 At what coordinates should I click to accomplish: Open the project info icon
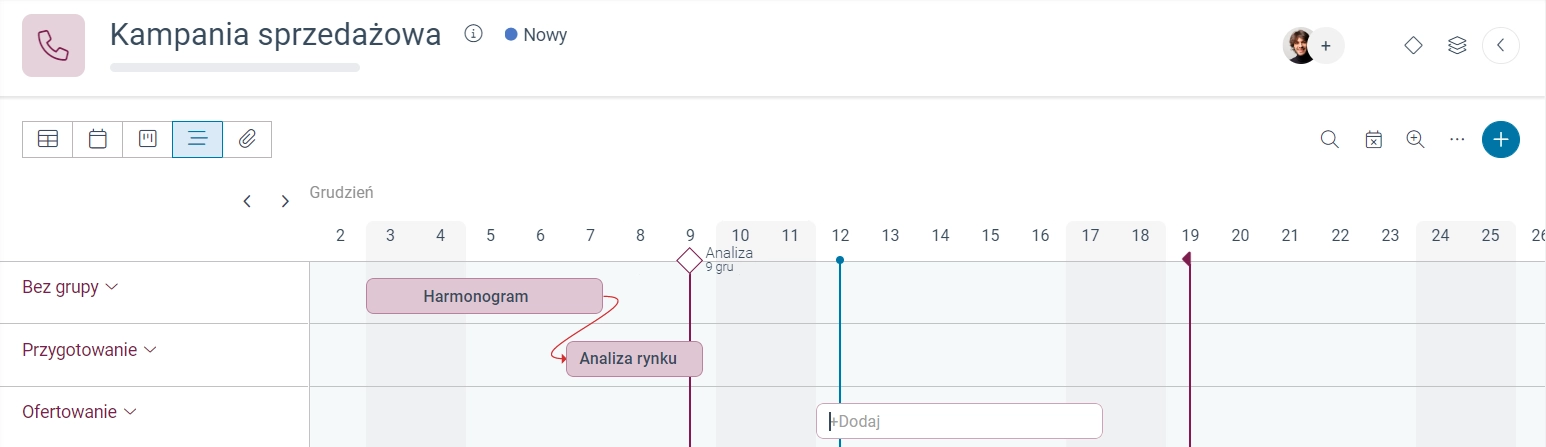[474, 34]
